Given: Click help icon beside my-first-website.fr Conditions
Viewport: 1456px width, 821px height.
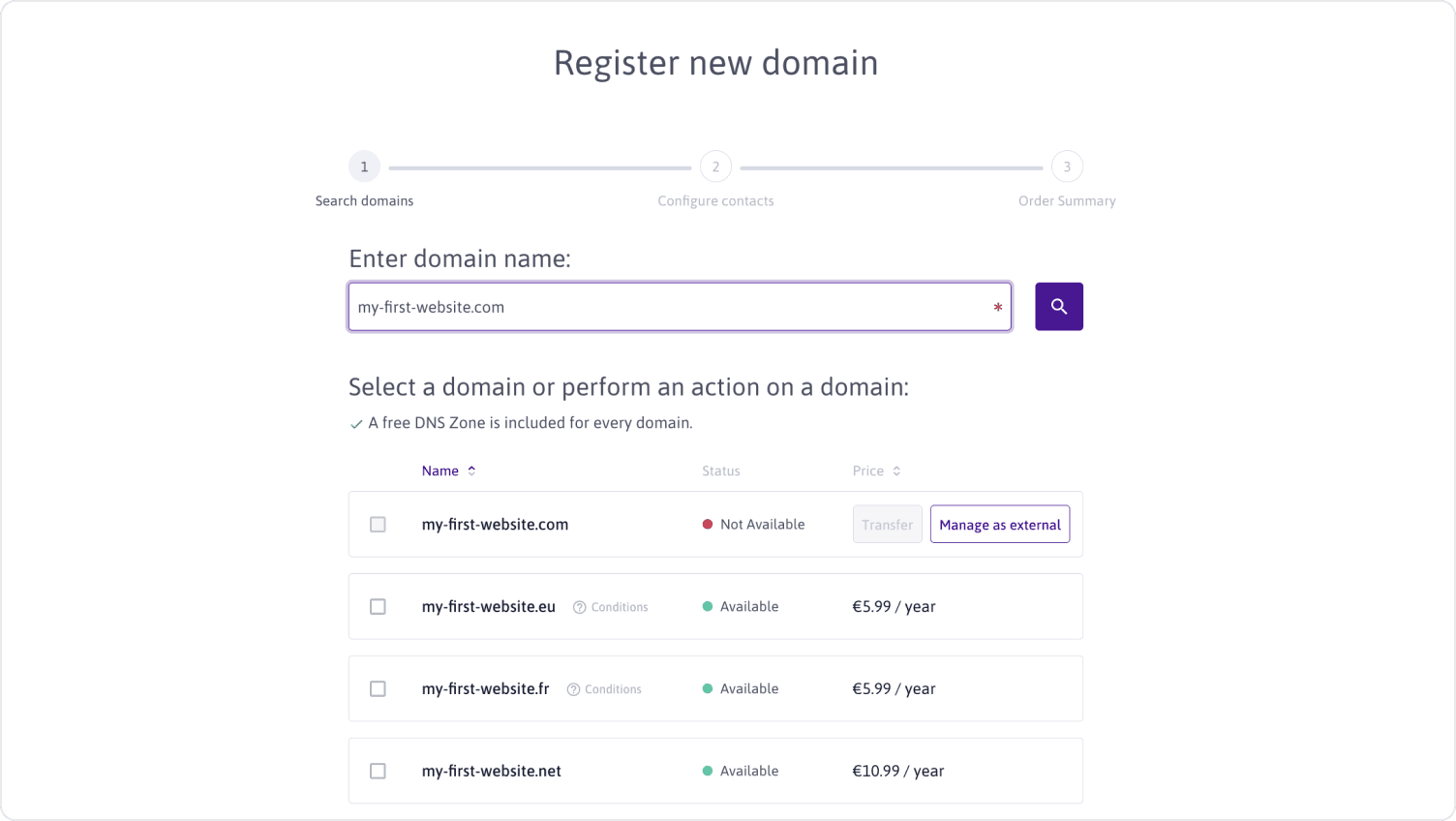Looking at the screenshot, I should (573, 689).
